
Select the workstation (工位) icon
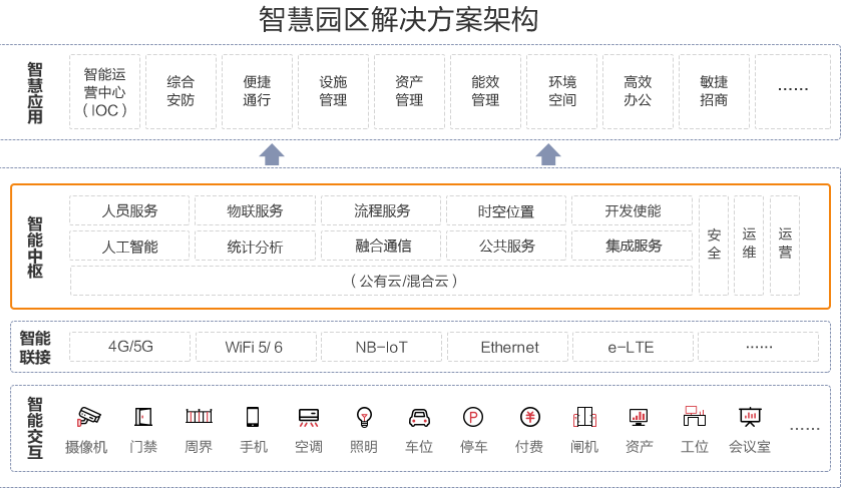(x=694, y=416)
